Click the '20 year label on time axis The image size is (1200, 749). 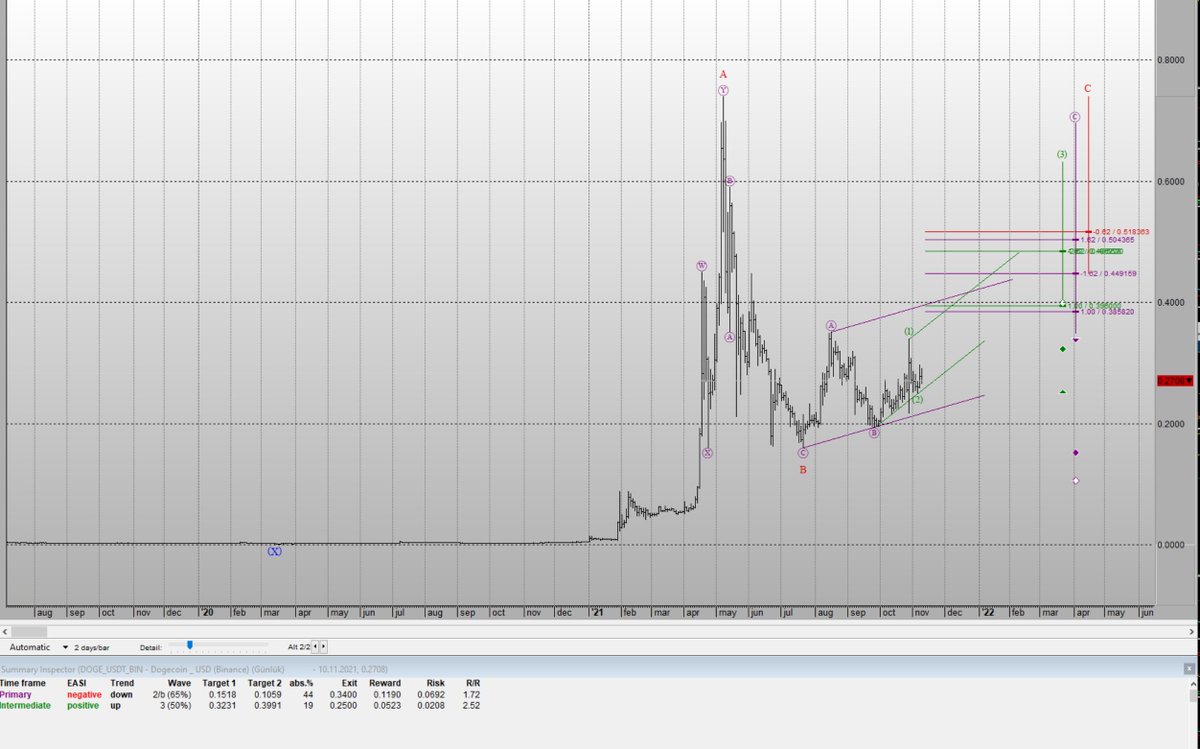click(207, 611)
